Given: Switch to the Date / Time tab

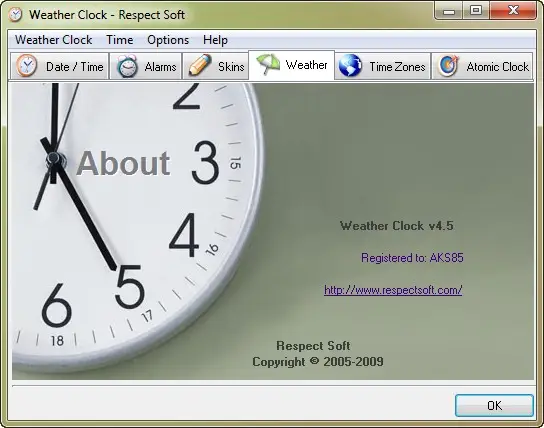Looking at the screenshot, I should [x=59, y=66].
